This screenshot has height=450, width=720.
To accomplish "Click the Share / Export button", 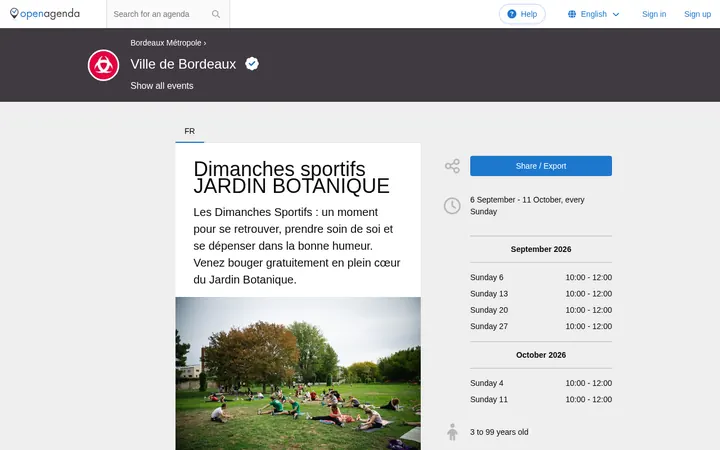I will pos(540,166).
